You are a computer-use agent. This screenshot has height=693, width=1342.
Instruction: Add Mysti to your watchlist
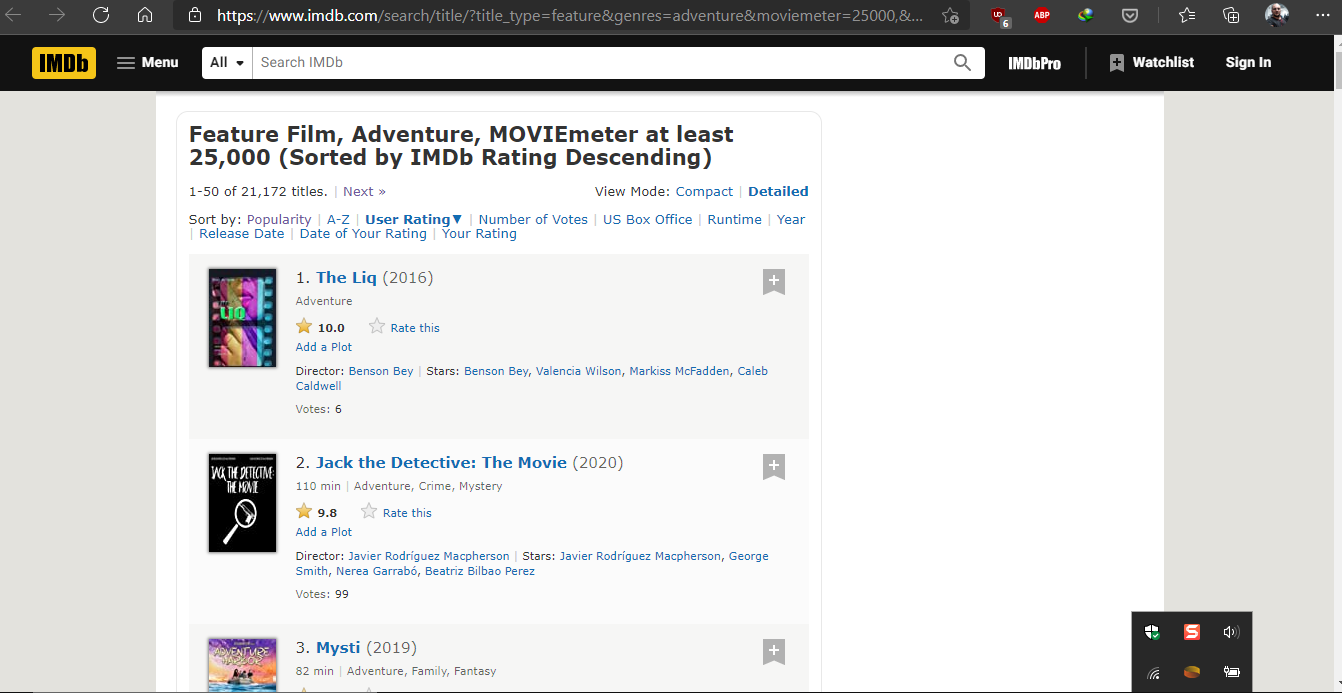[x=773, y=651]
